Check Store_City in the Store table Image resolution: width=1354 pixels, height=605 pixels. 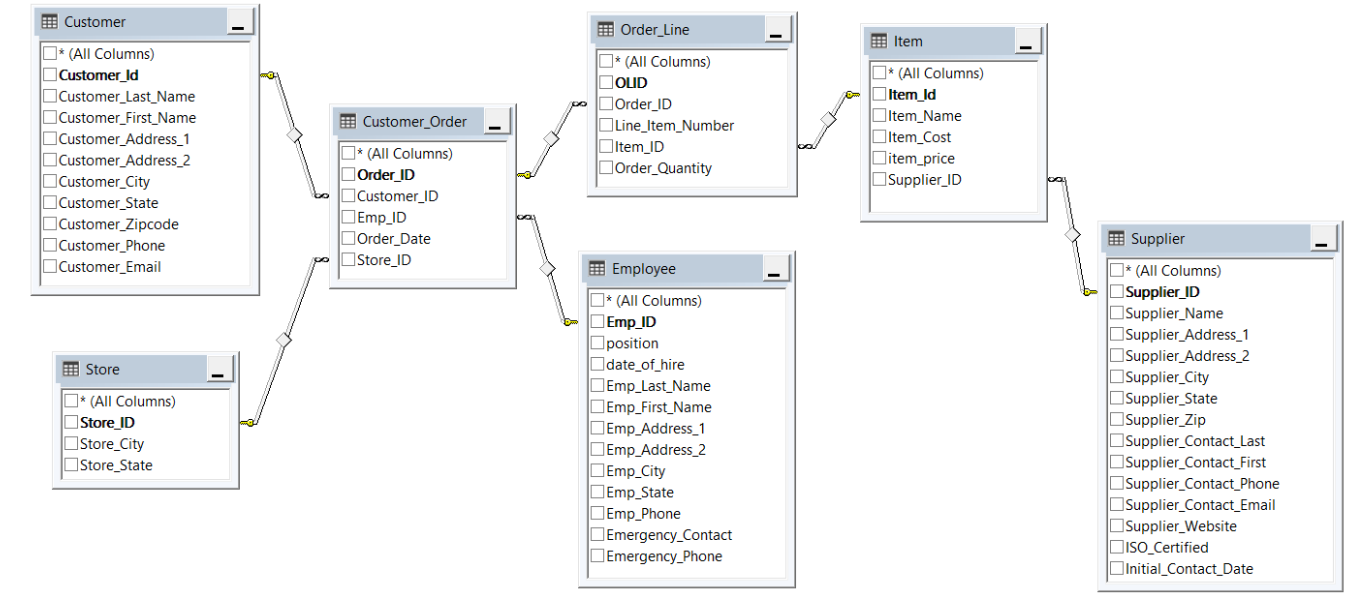[69, 443]
